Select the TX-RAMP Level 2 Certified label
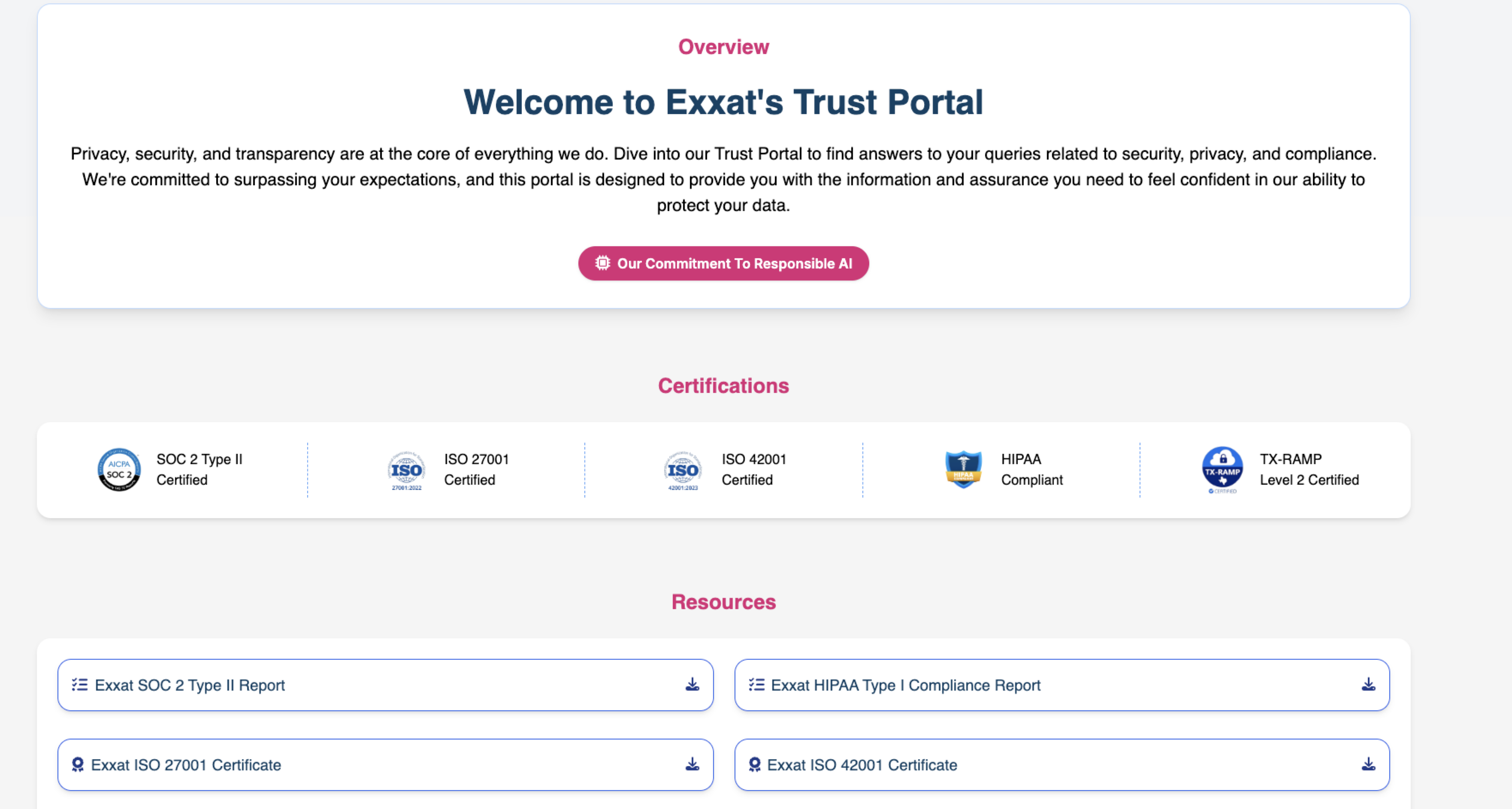Image resolution: width=1512 pixels, height=809 pixels. click(x=1308, y=469)
